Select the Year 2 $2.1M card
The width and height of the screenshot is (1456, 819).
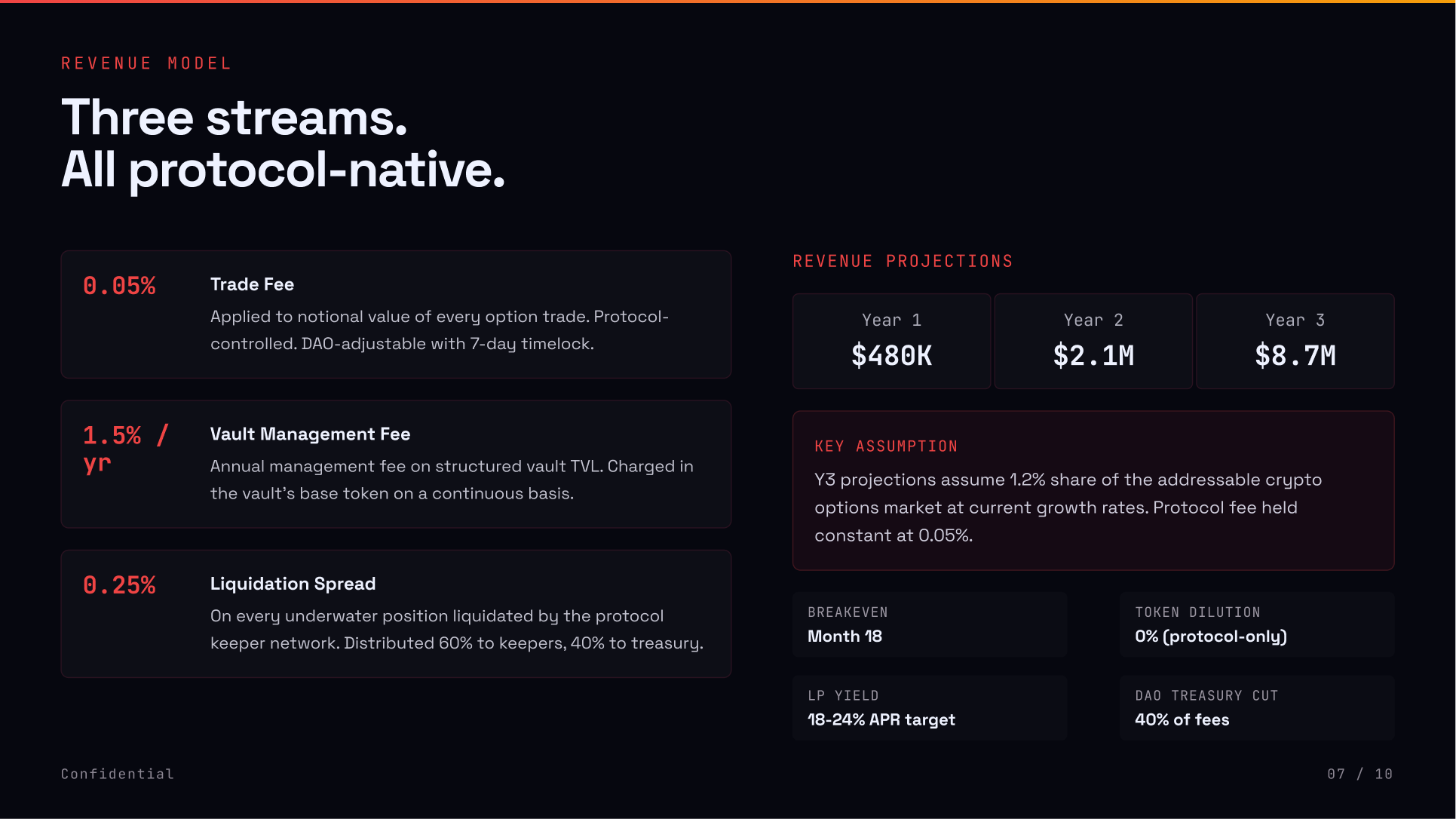(1093, 342)
